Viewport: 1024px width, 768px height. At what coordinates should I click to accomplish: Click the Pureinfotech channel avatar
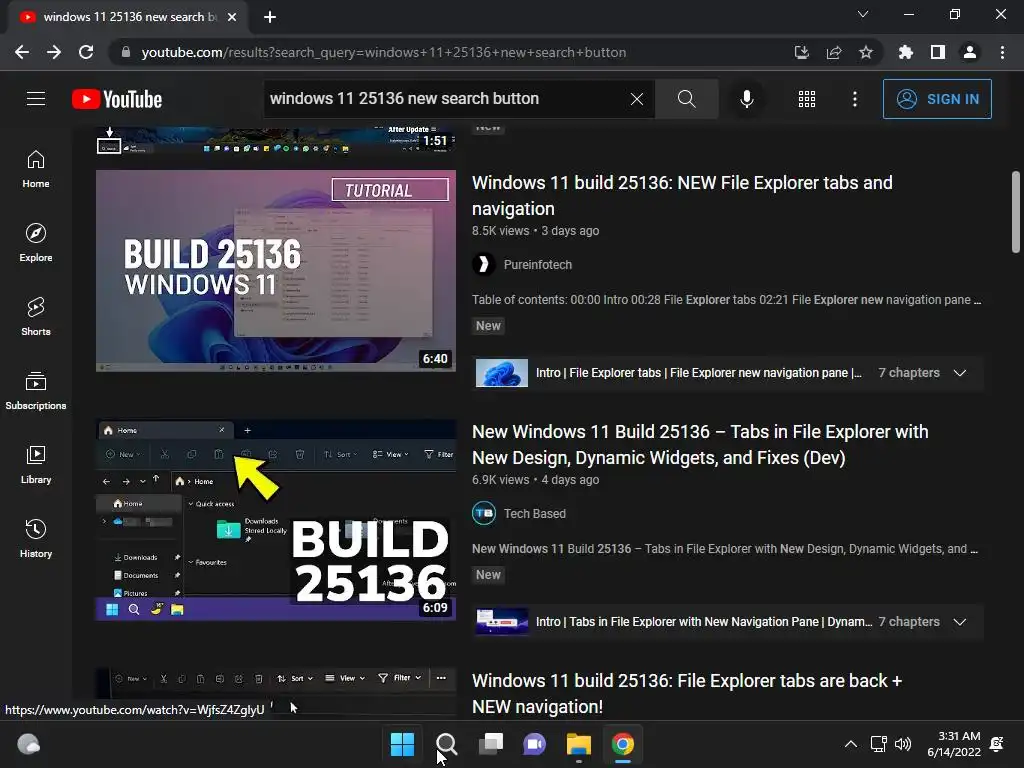484,264
